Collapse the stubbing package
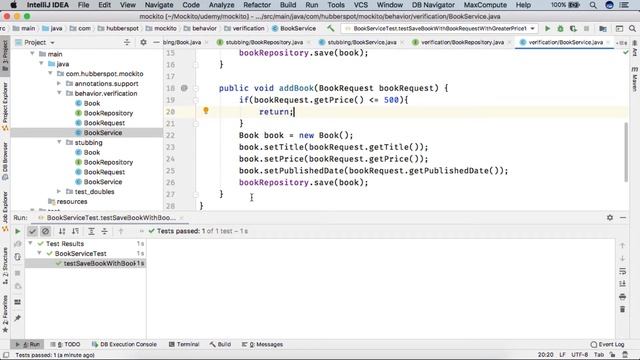 pyautogui.click(x=59, y=142)
